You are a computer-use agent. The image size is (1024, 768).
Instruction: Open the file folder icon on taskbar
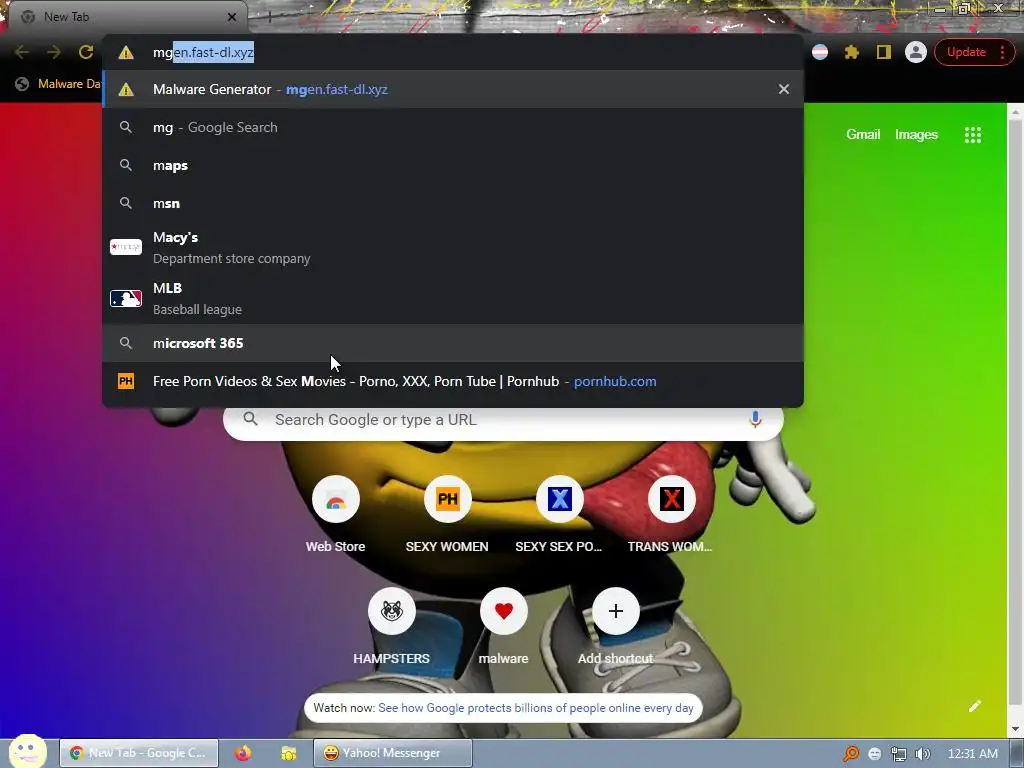289,753
